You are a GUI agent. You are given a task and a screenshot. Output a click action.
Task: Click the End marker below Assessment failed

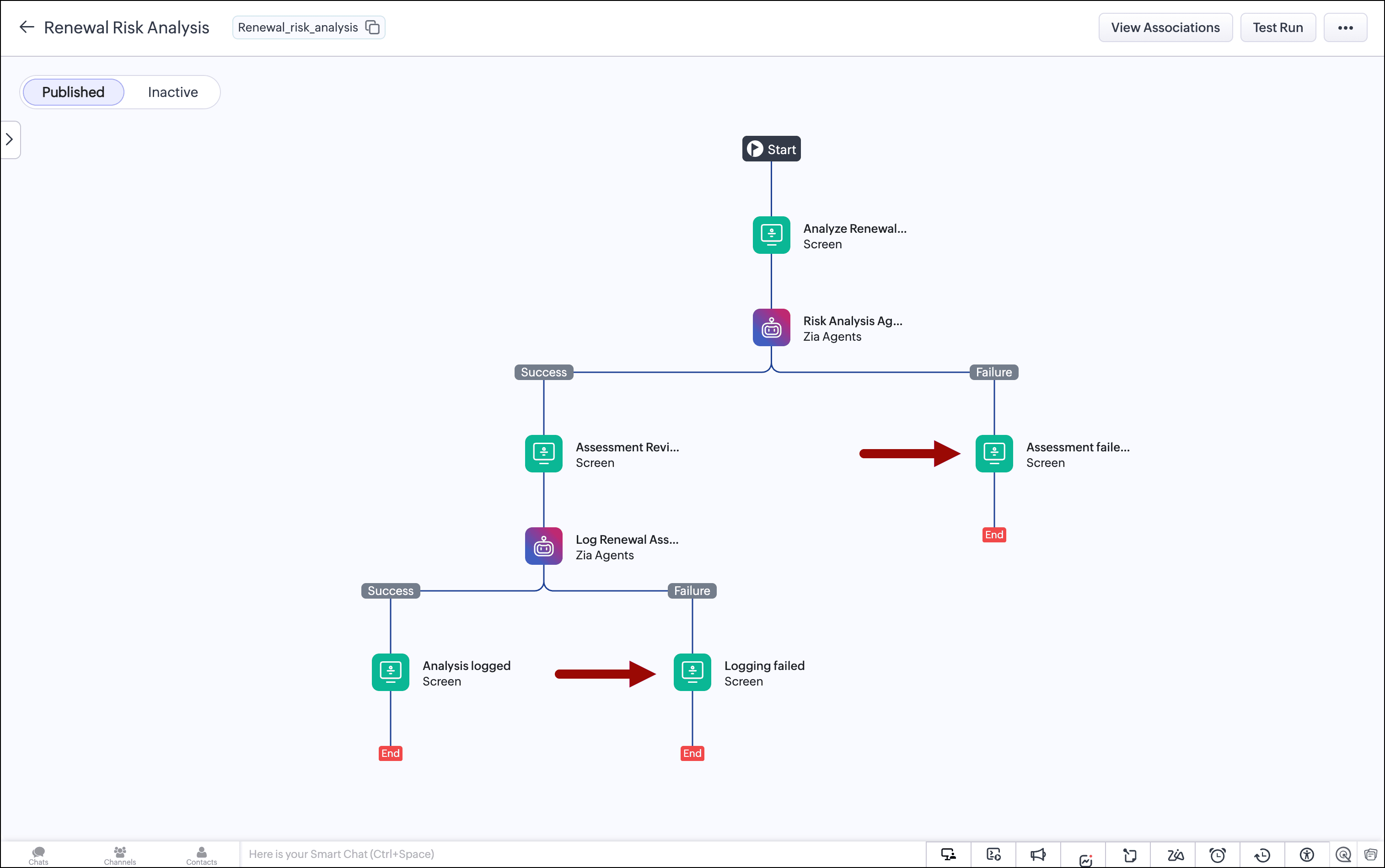[x=994, y=535]
